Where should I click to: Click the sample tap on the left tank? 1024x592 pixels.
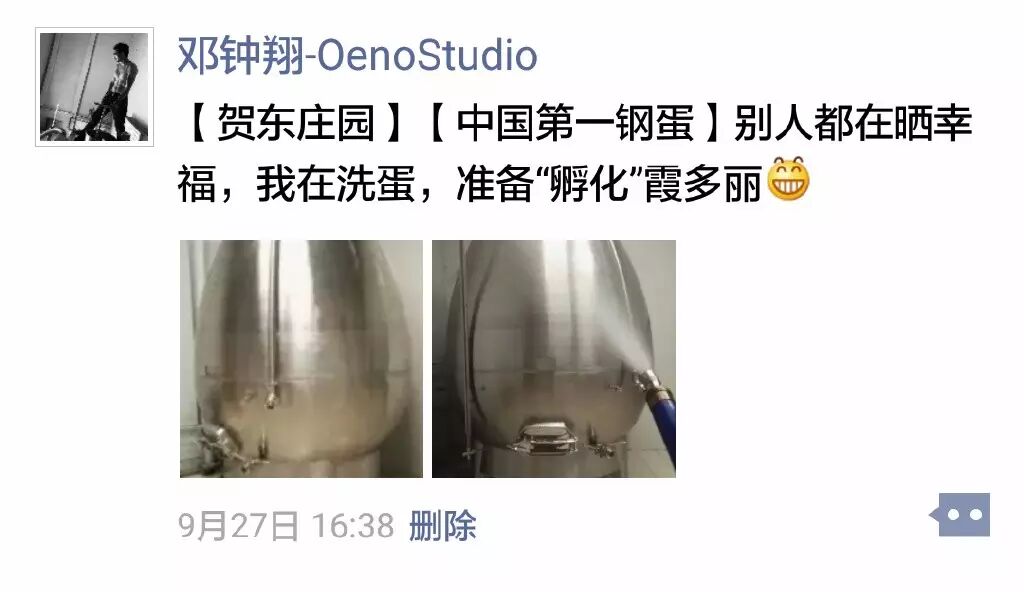[270, 395]
